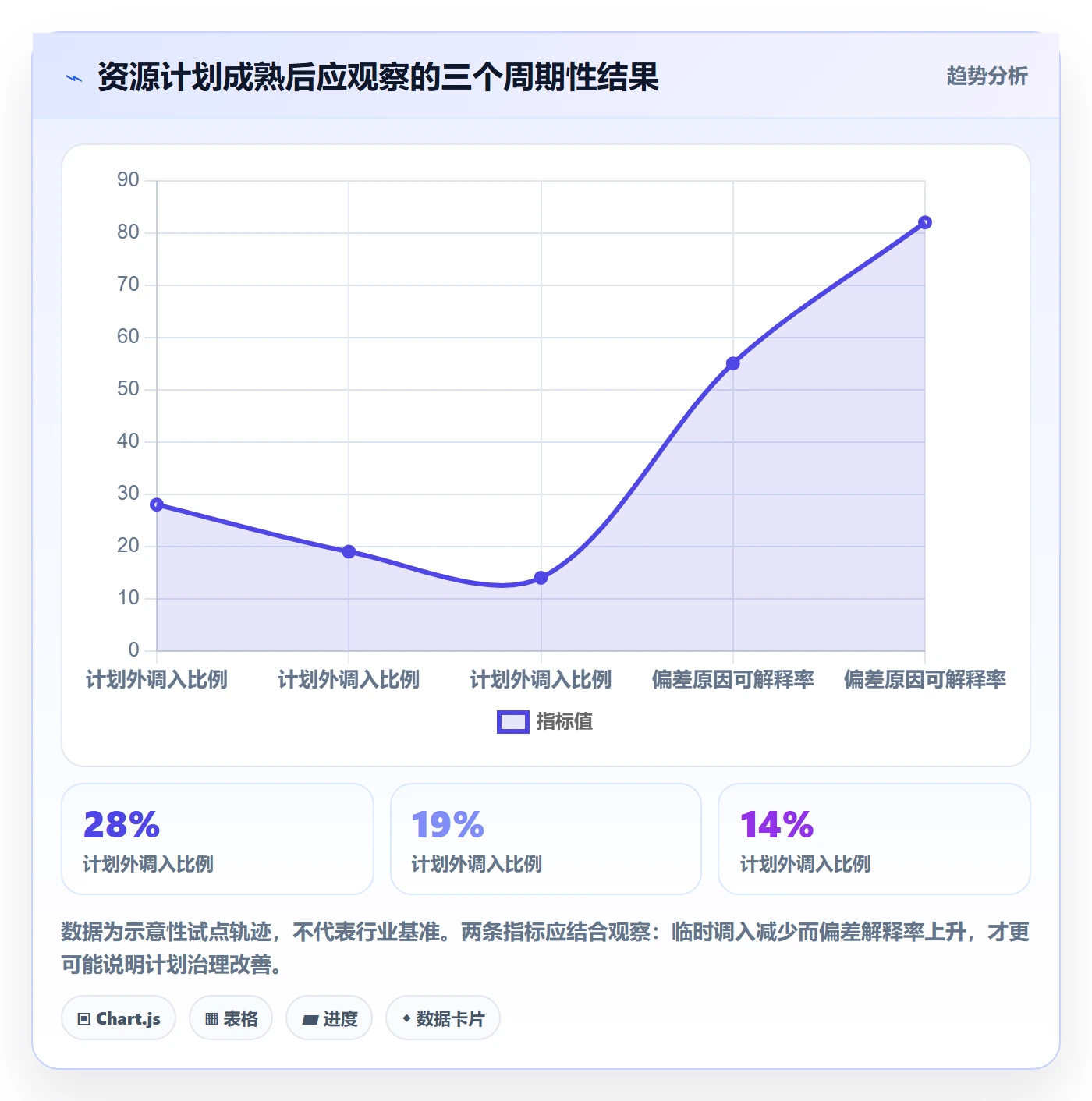
Task: Select the chart data point at value 55
Action: tap(733, 363)
